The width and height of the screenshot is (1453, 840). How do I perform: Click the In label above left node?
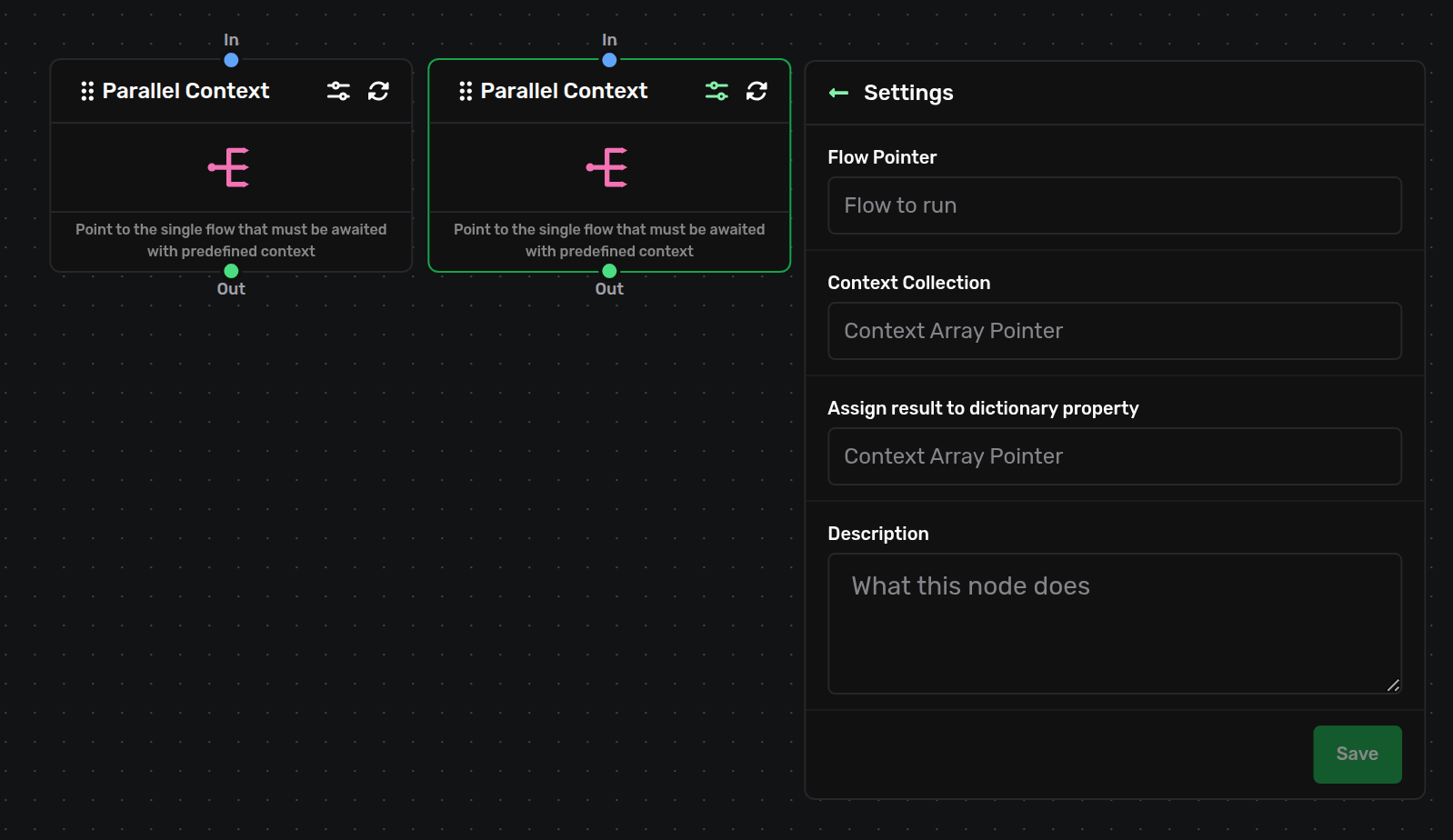(231, 40)
